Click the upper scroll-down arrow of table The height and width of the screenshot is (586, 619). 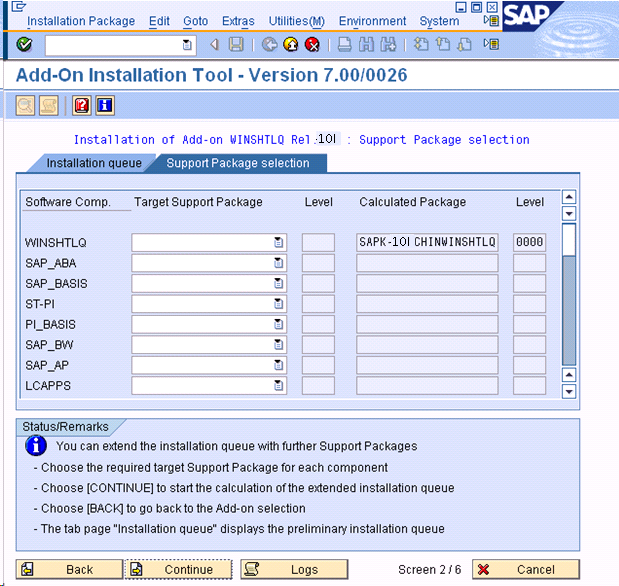(x=569, y=214)
